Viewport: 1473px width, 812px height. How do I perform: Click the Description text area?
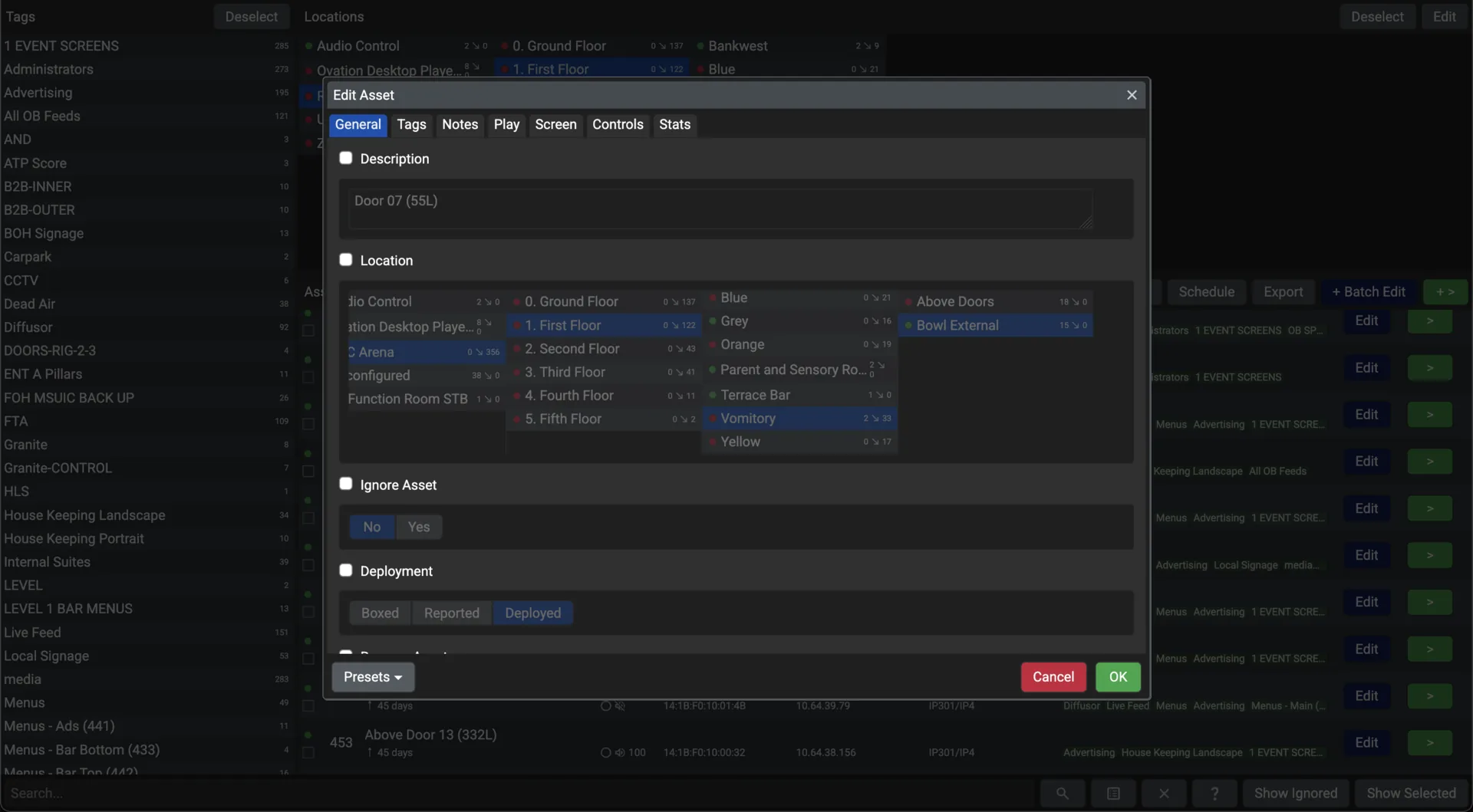coord(720,209)
